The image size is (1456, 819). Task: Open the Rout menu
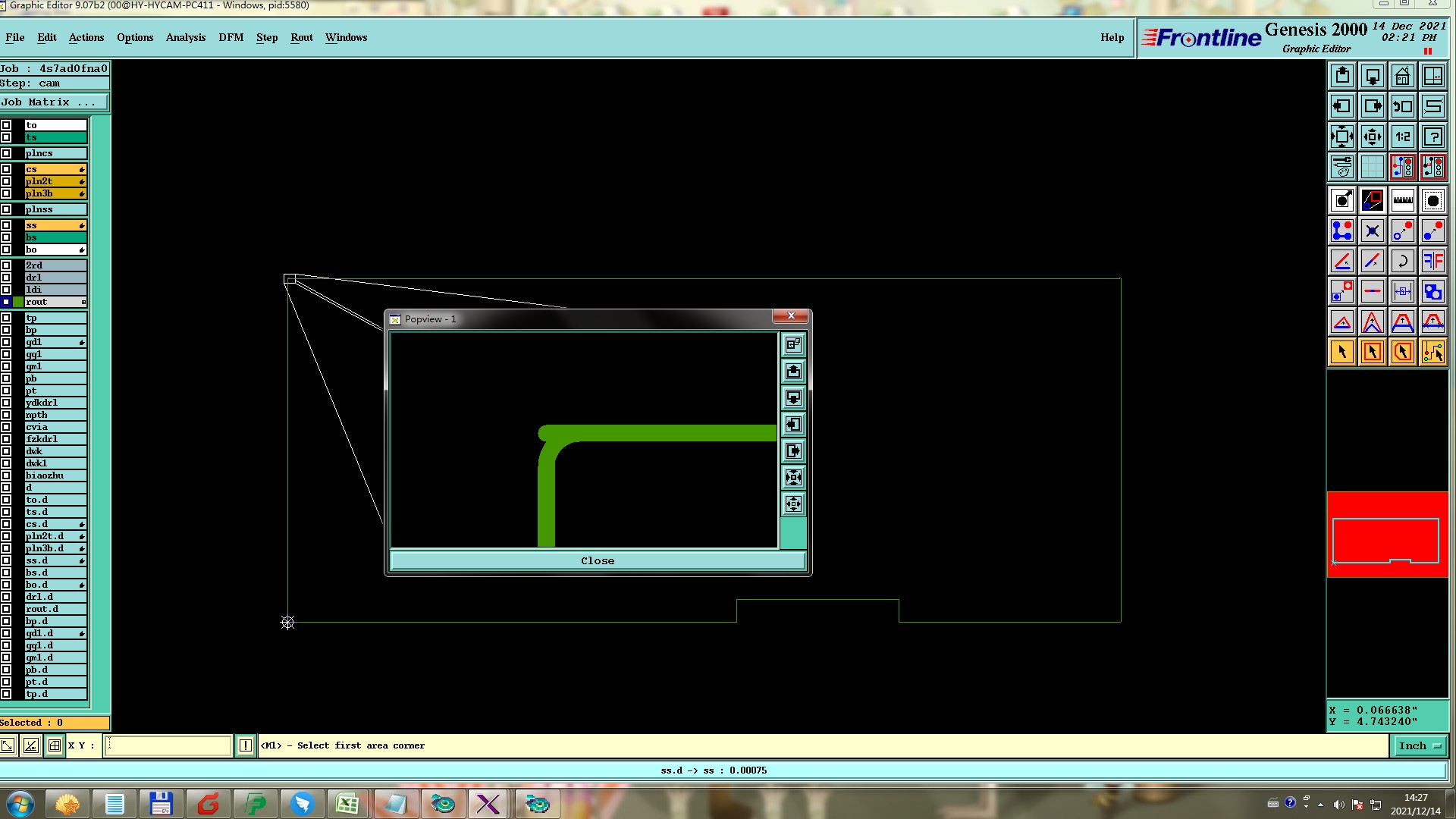coord(302,37)
